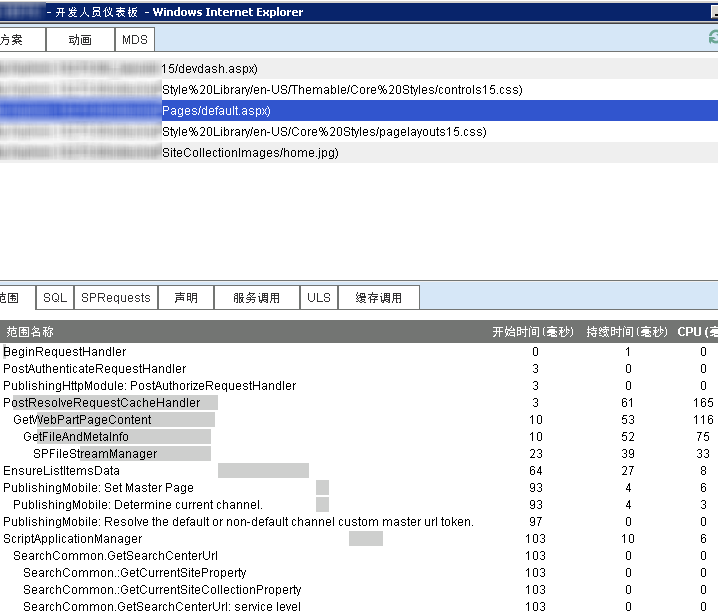Switch to the 服务调用 tab
Screen dimensions: 718x616
click(256, 298)
